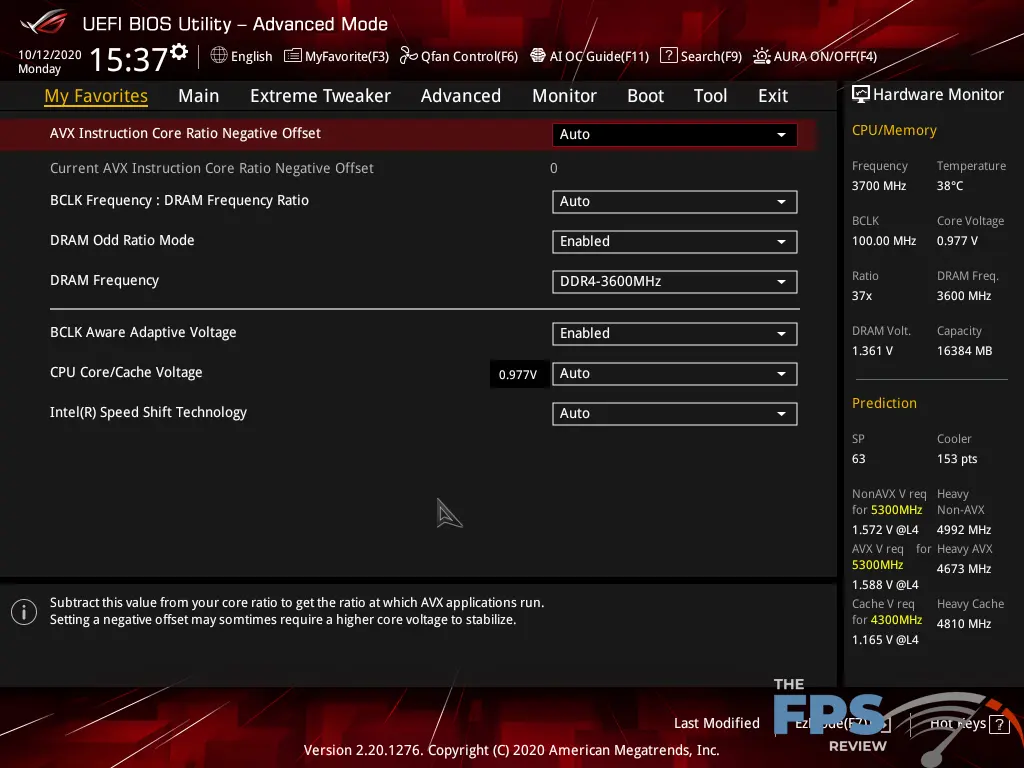Select the My Favorites tab
Screen dimensions: 1024x768
(x=96, y=96)
